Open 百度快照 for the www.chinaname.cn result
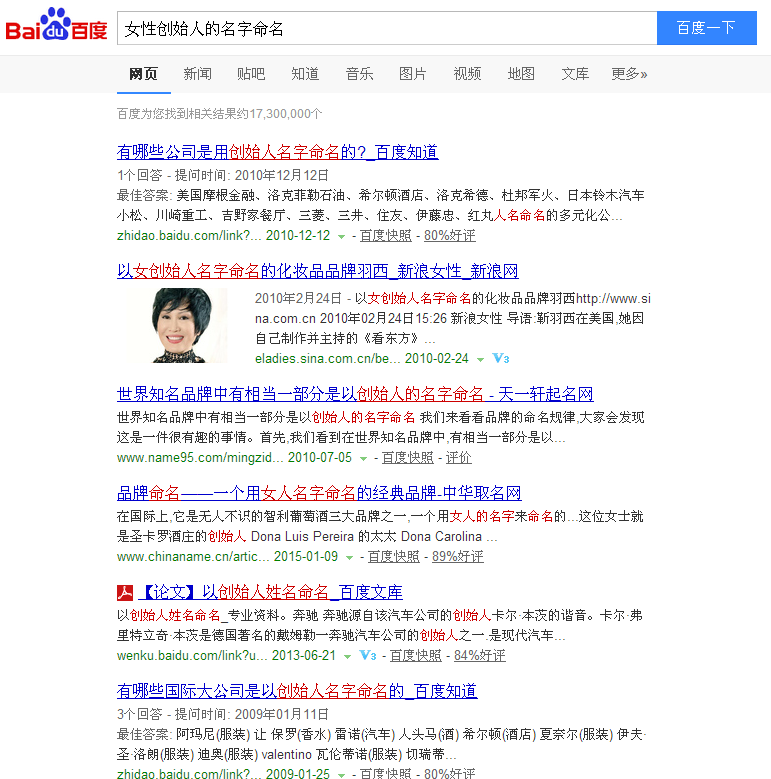Viewport: 771px width, 779px height. point(393,556)
